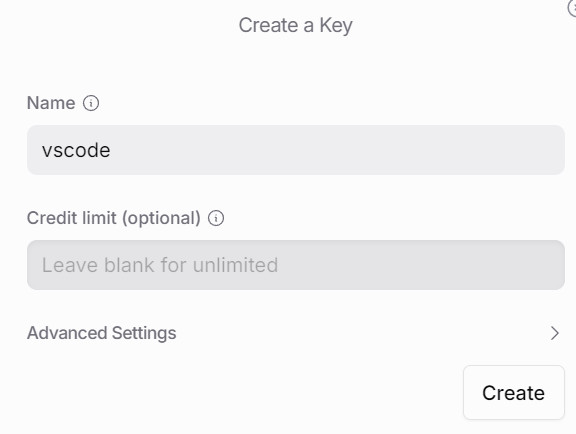Click the Advanced Settings chevron arrow

(x=555, y=333)
